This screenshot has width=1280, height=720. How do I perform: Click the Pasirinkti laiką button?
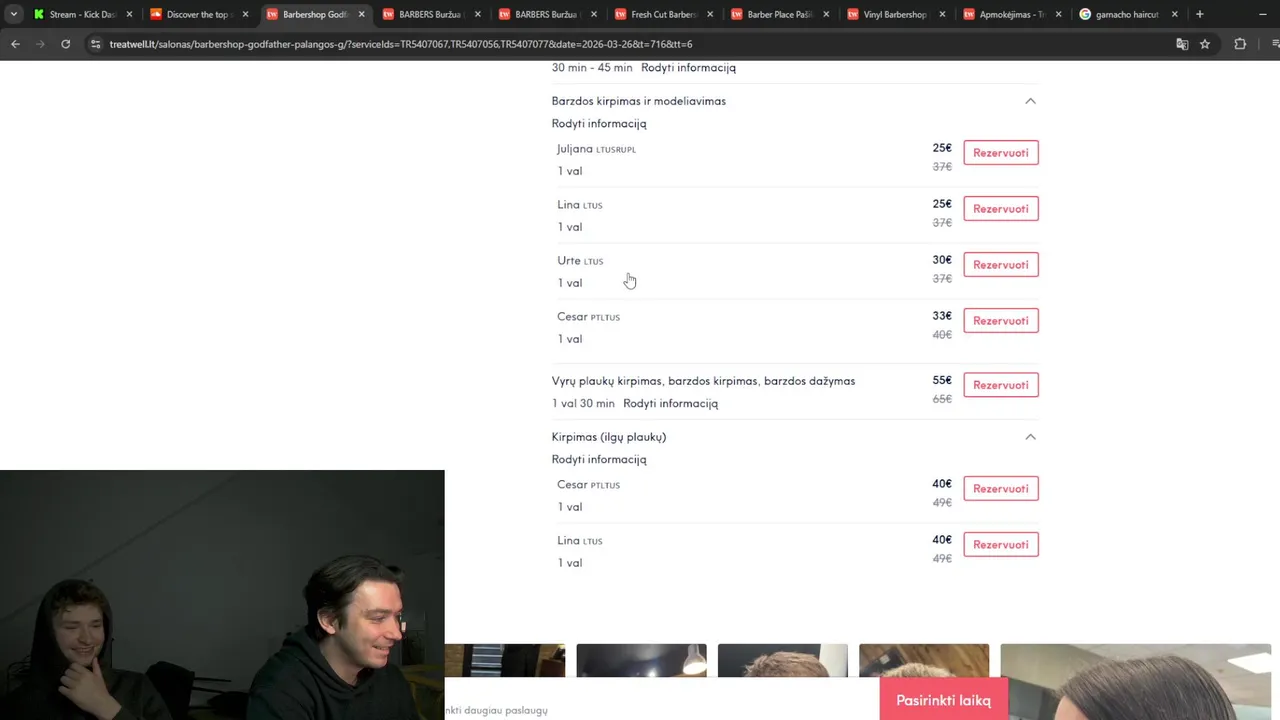(943, 700)
